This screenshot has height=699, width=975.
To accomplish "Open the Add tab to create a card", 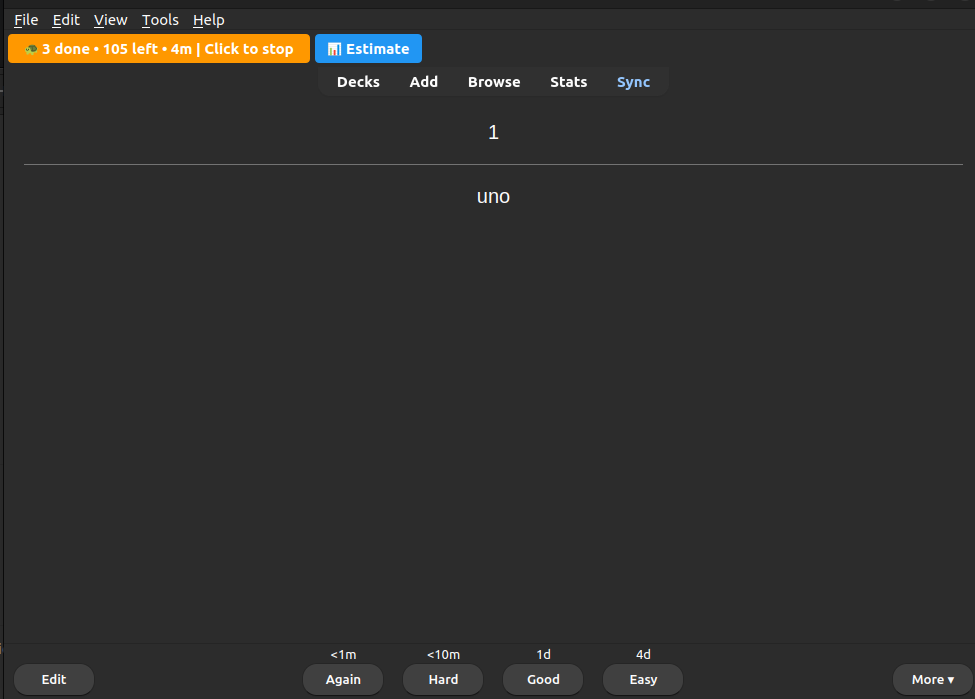I will tap(423, 82).
